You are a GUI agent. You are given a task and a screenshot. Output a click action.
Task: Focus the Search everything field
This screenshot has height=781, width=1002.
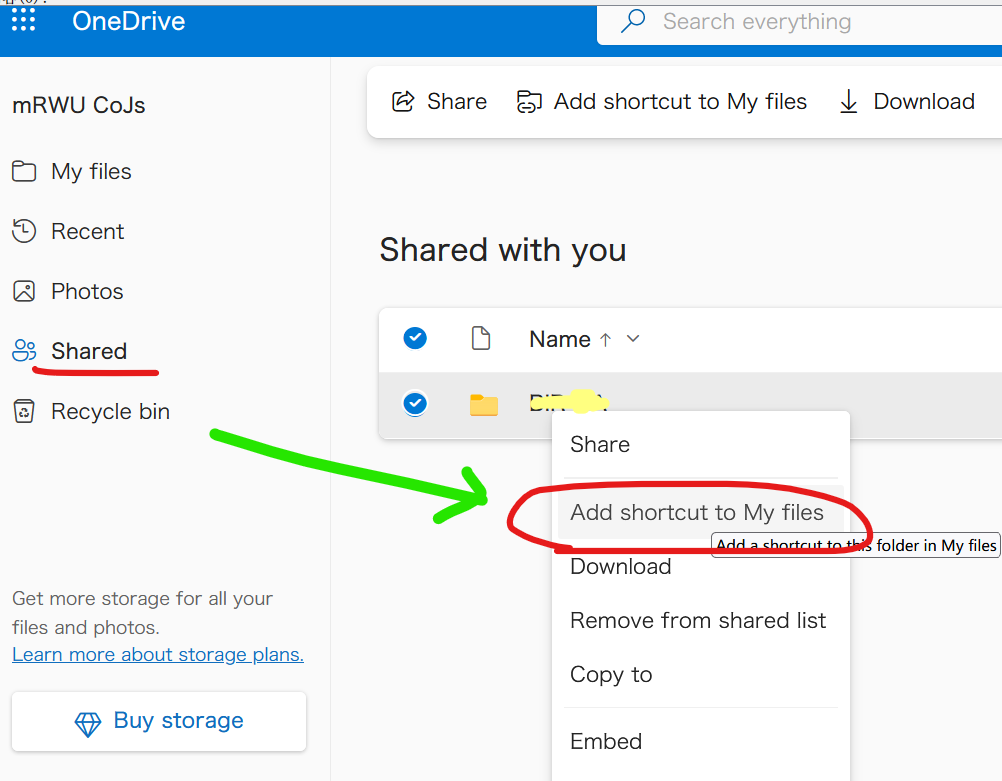pos(799,22)
